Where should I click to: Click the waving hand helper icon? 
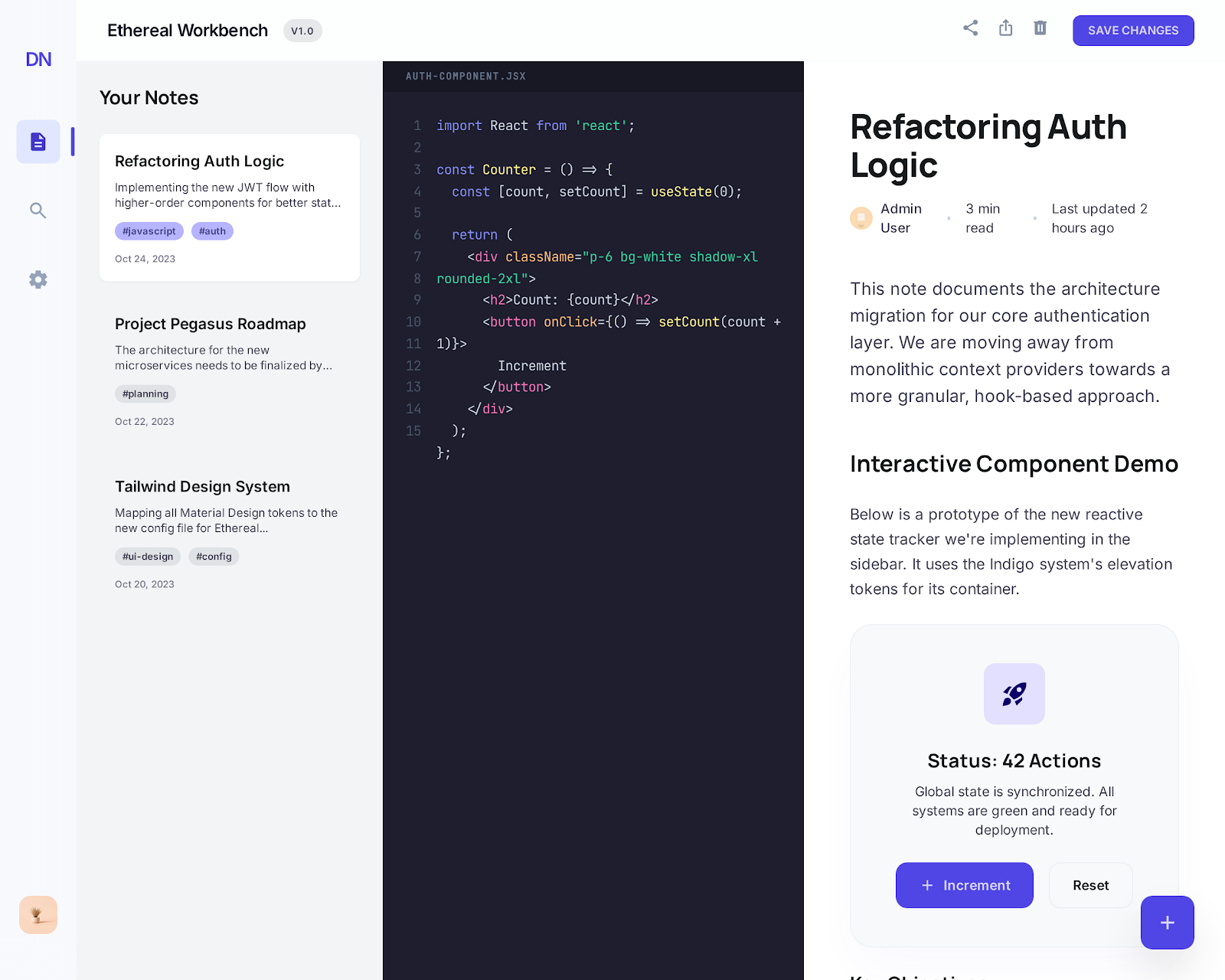38,914
